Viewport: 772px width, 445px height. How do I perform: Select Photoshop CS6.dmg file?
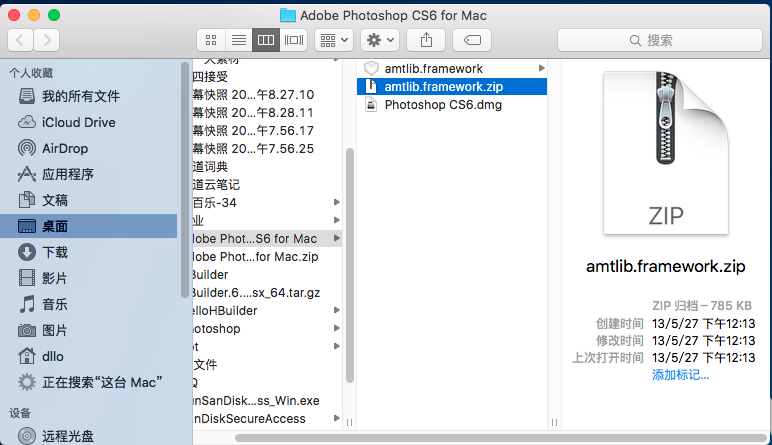click(451, 105)
